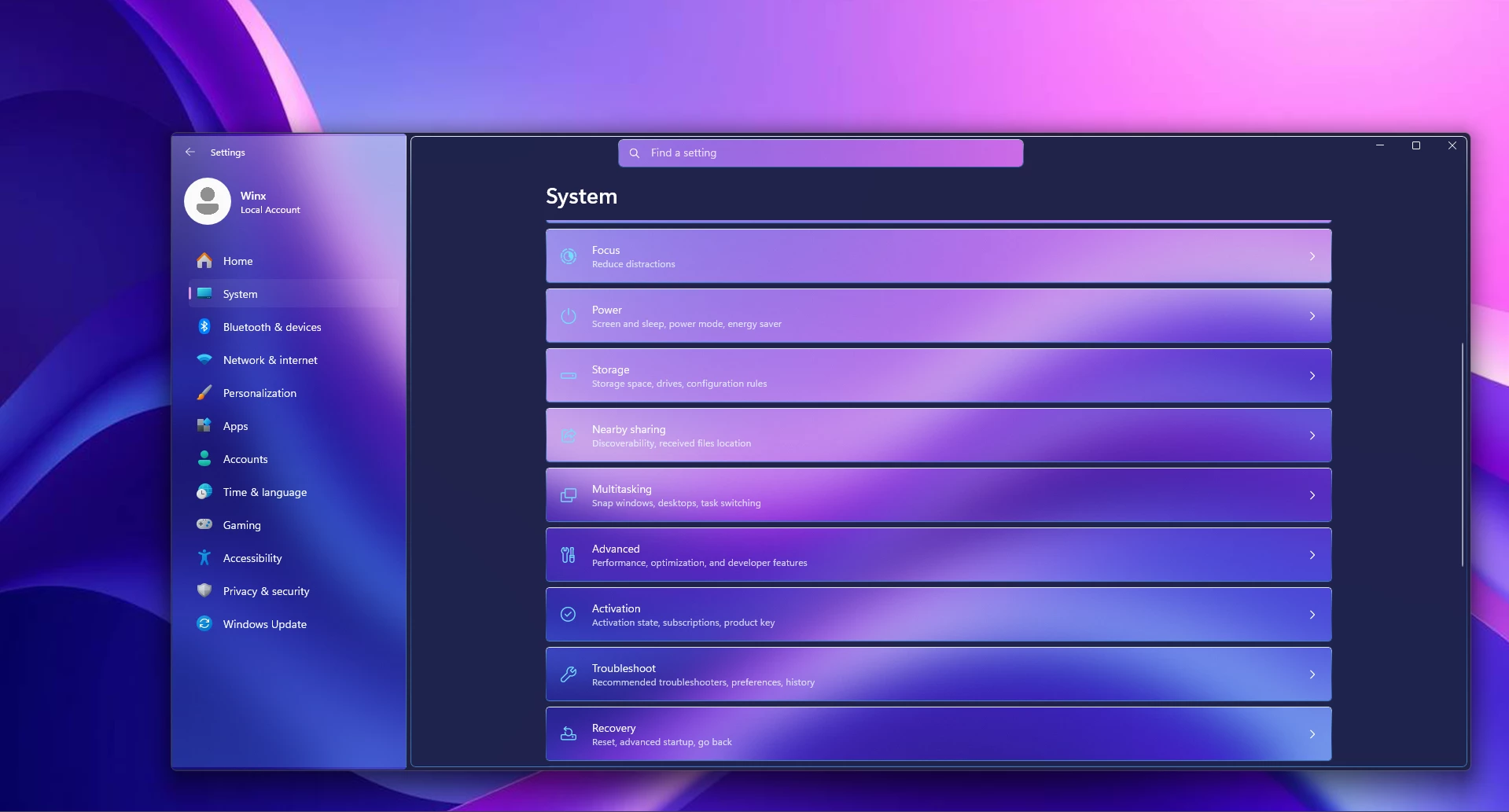The width and height of the screenshot is (1509, 812).
Task: Open the Recovery heading text
Action: click(x=614, y=728)
